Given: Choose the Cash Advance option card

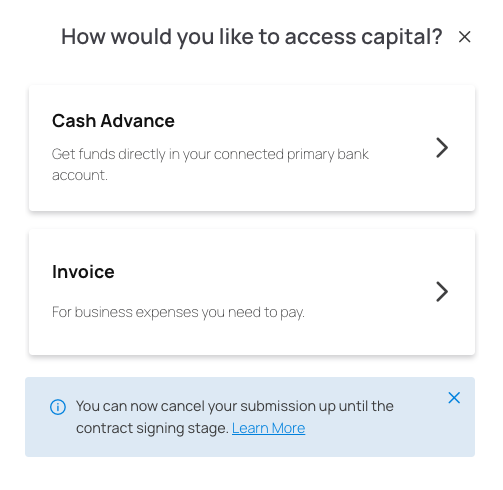Looking at the screenshot, I should [252, 148].
